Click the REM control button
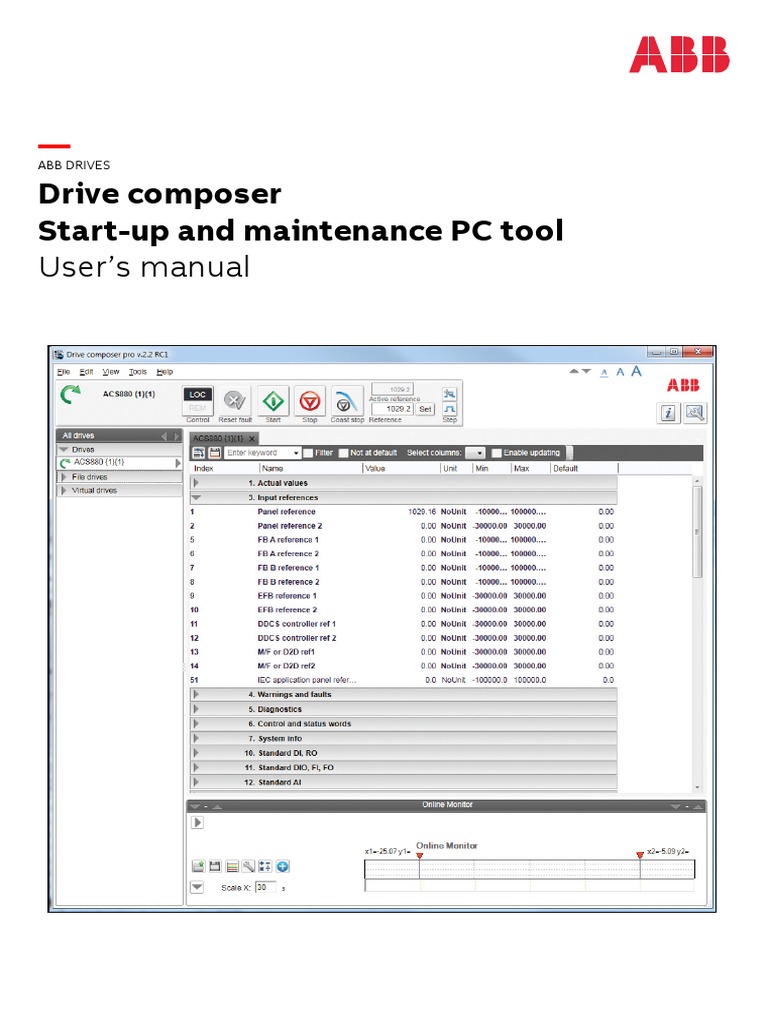The width and height of the screenshot is (768, 1024). click(197, 408)
